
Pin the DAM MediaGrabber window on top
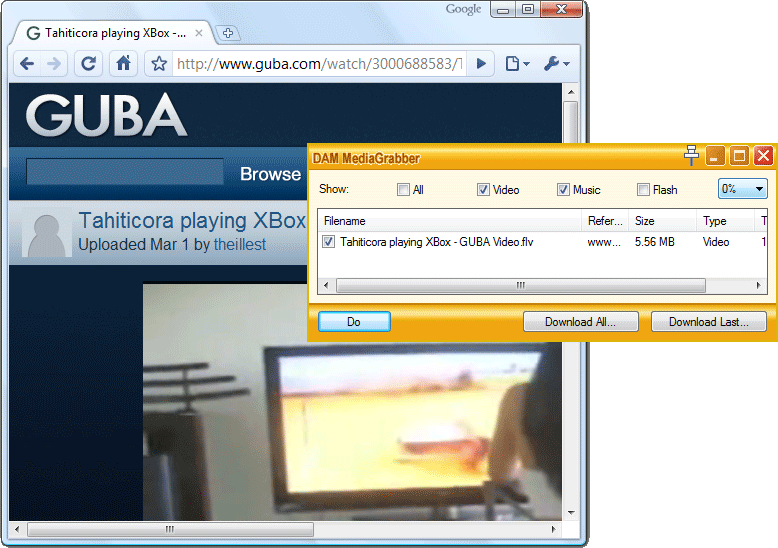click(691, 155)
